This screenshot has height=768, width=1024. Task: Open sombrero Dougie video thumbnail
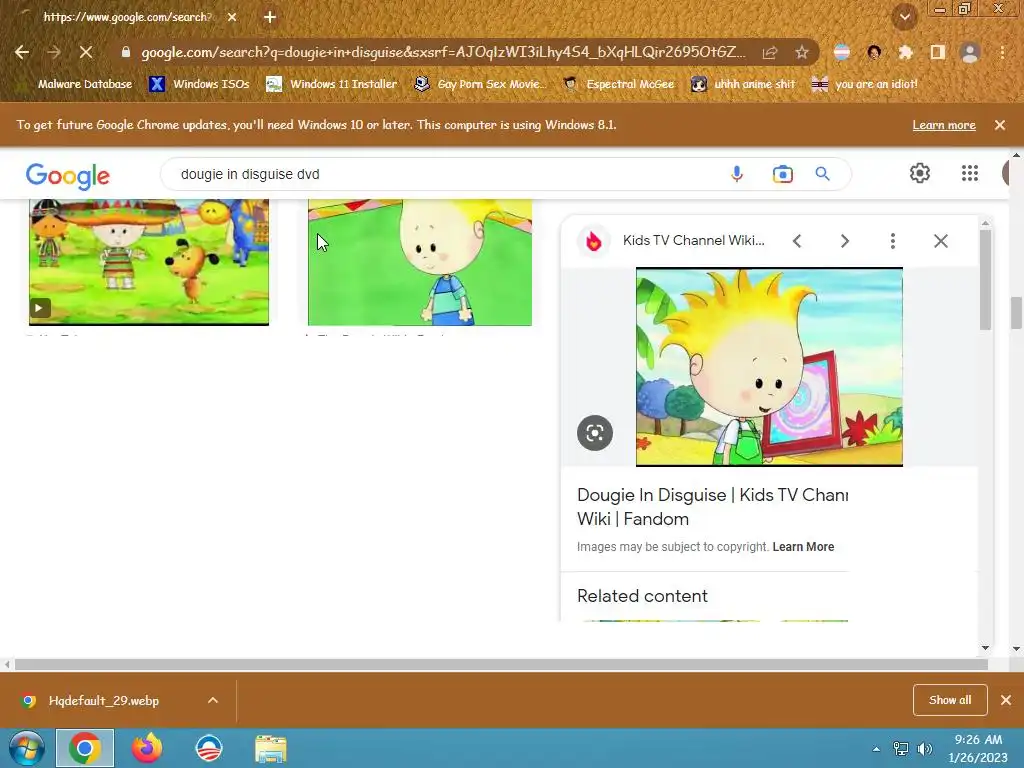(149, 262)
